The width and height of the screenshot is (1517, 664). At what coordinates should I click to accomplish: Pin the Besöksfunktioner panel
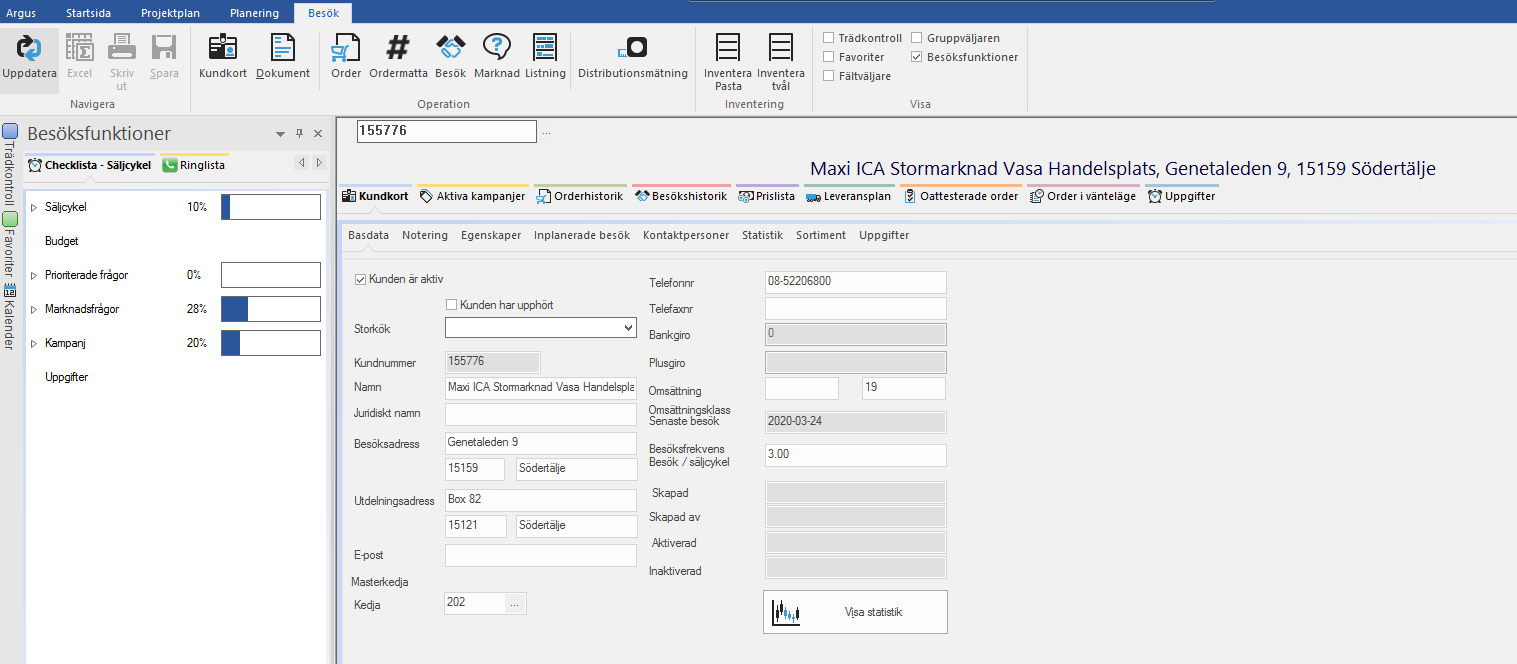(299, 133)
